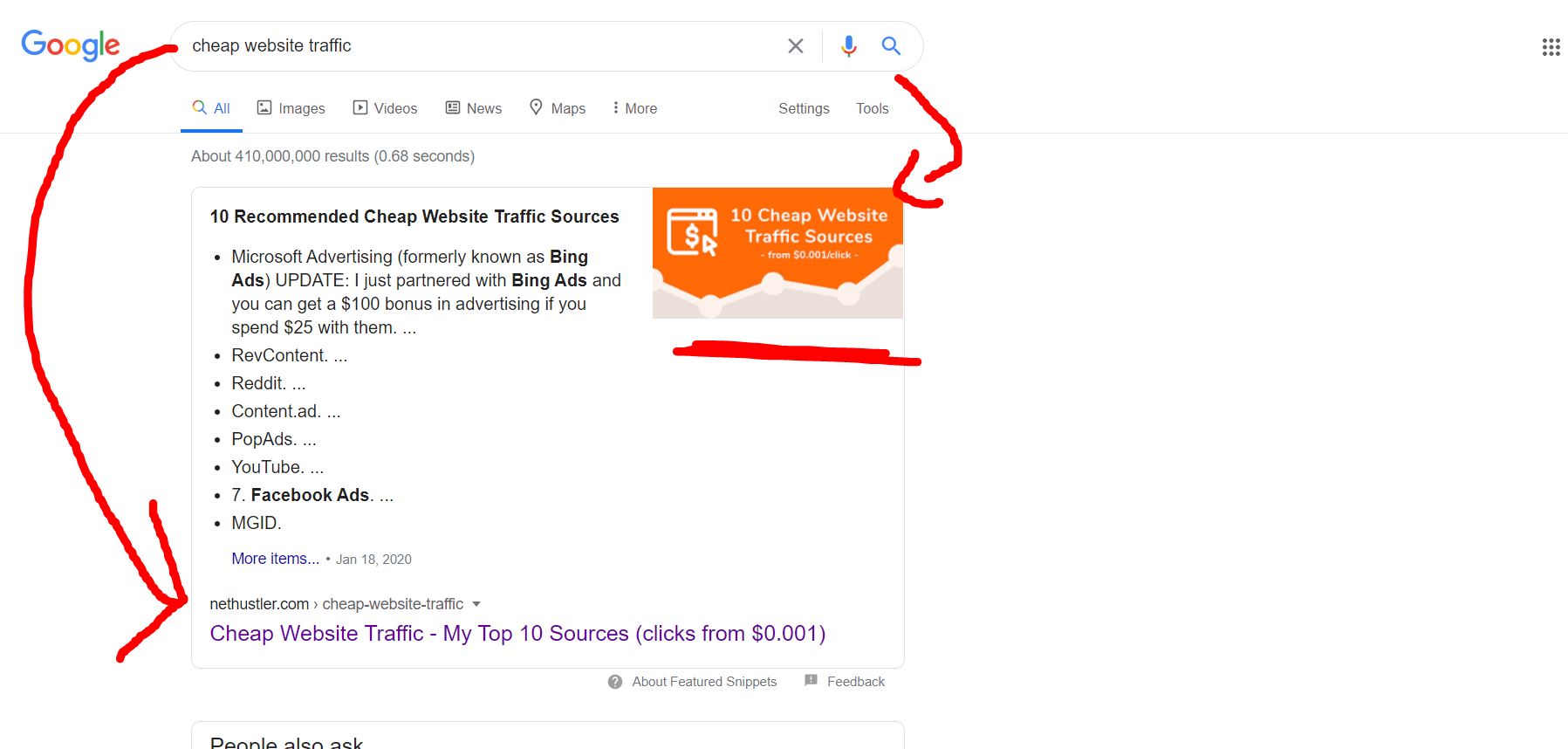Viewport: 1568px width, 749px height.
Task: Start voice search with the microphone icon
Action: 848,46
